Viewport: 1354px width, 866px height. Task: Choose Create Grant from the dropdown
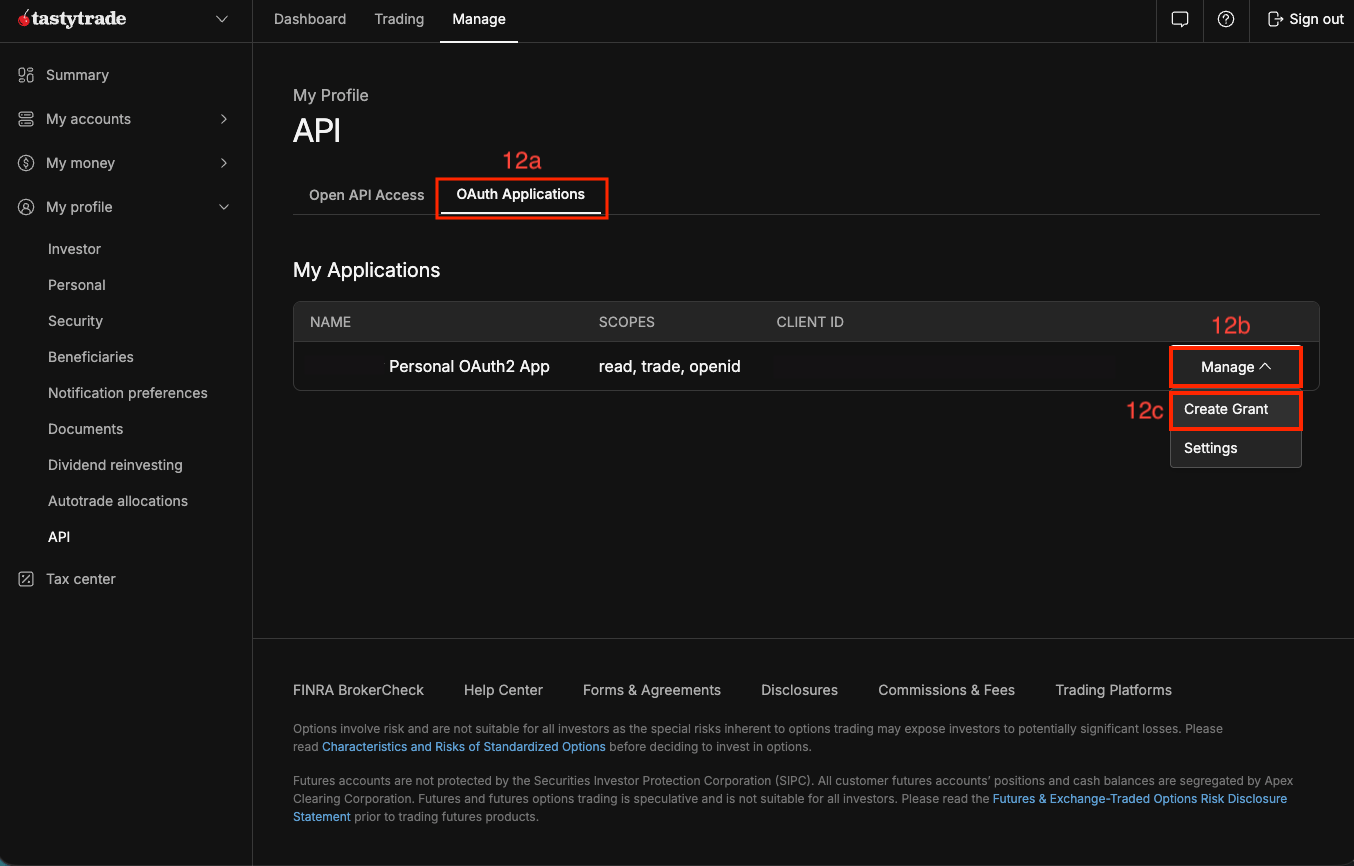(x=1236, y=409)
